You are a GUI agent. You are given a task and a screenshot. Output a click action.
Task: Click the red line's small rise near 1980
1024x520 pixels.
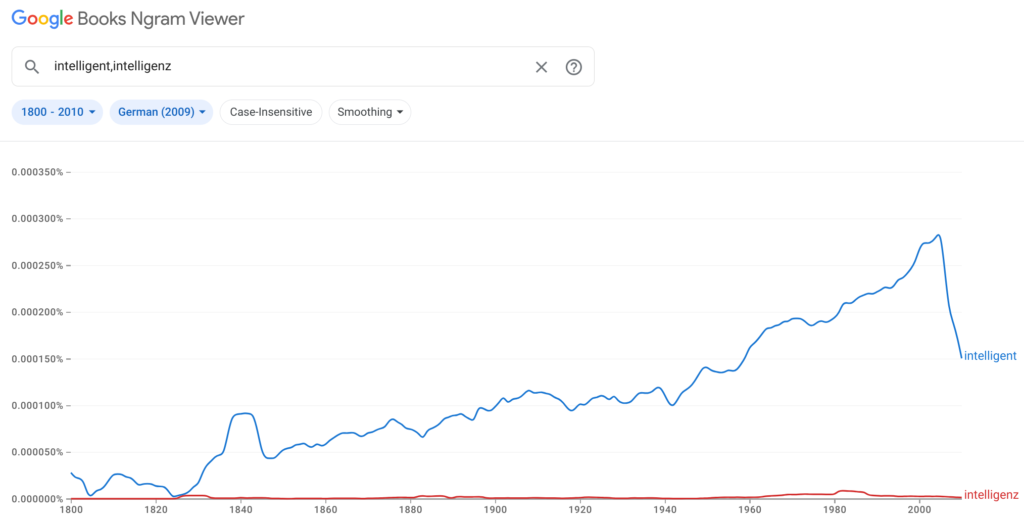pyautogui.click(x=845, y=490)
